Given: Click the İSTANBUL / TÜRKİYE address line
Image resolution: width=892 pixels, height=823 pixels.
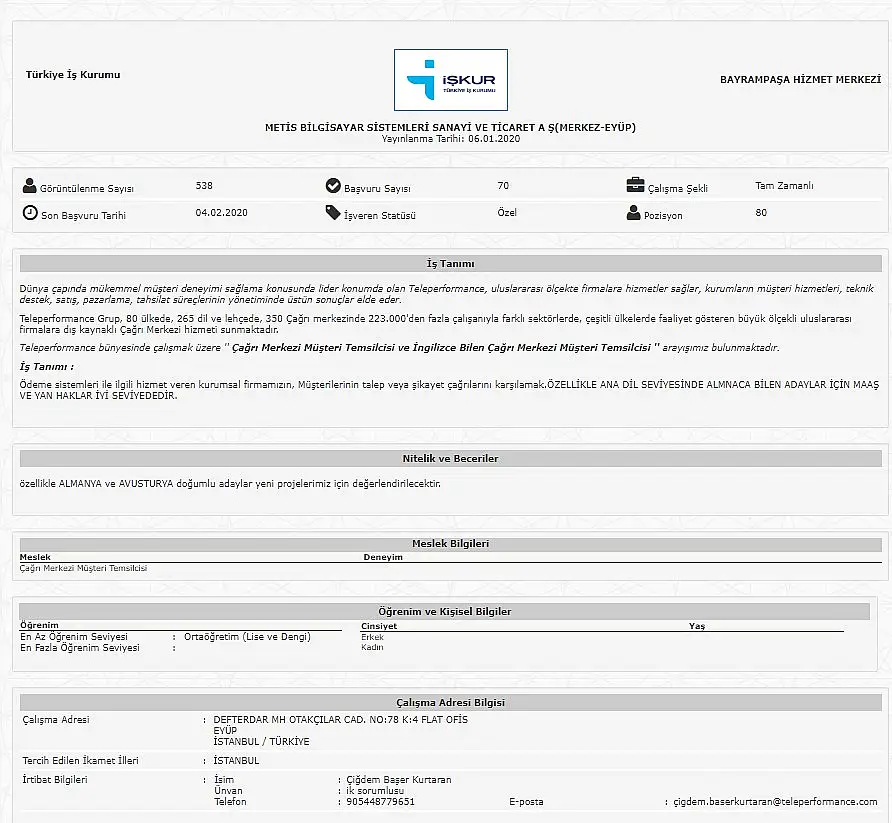Looking at the screenshot, I should (x=261, y=742).
